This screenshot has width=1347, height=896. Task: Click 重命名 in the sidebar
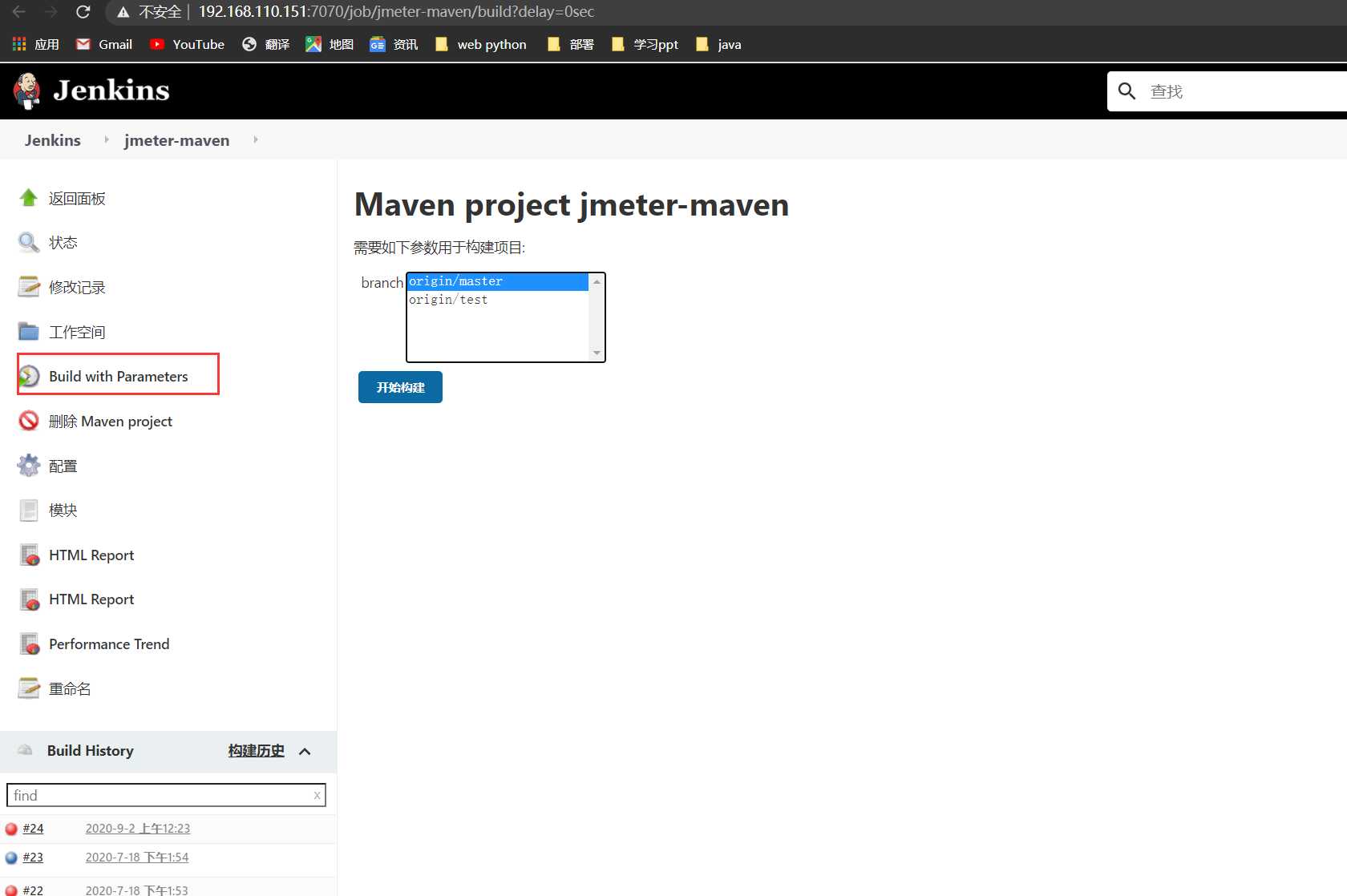point(70,688)
